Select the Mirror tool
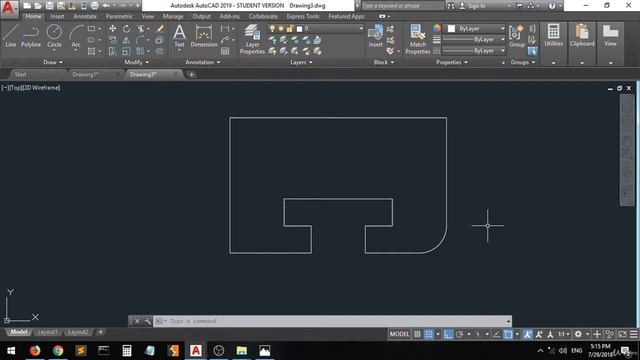 [x=127, y=40]
